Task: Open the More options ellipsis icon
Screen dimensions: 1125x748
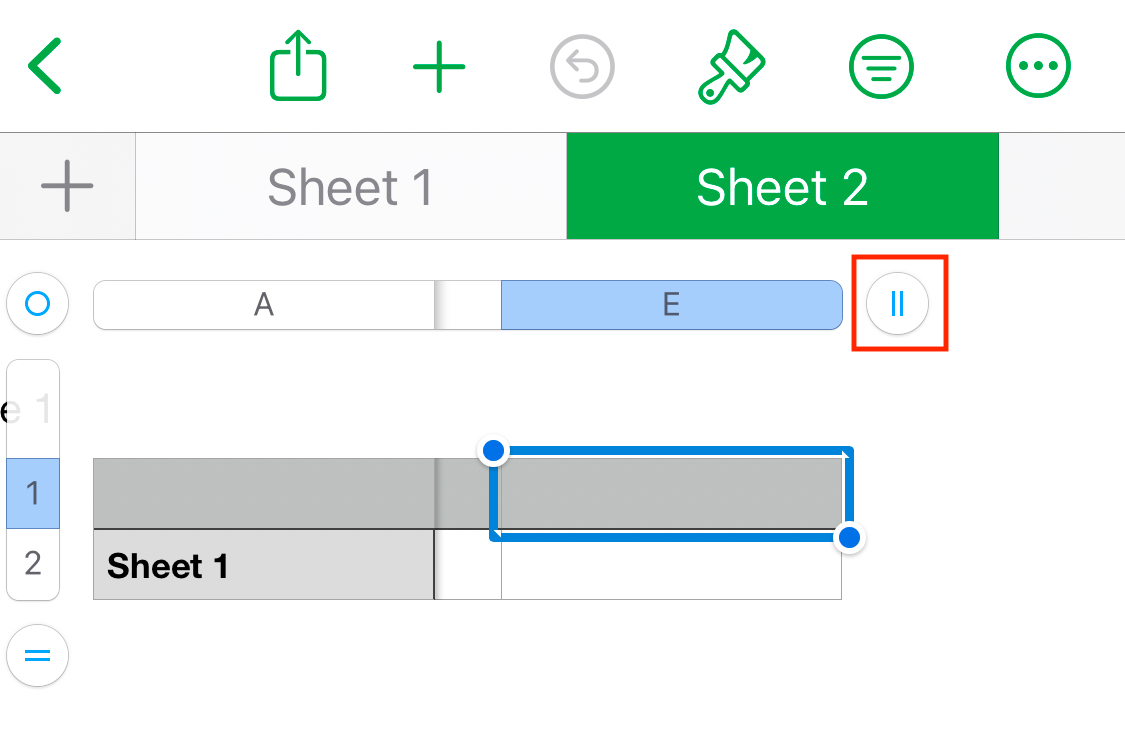Action: [1038, 66]
